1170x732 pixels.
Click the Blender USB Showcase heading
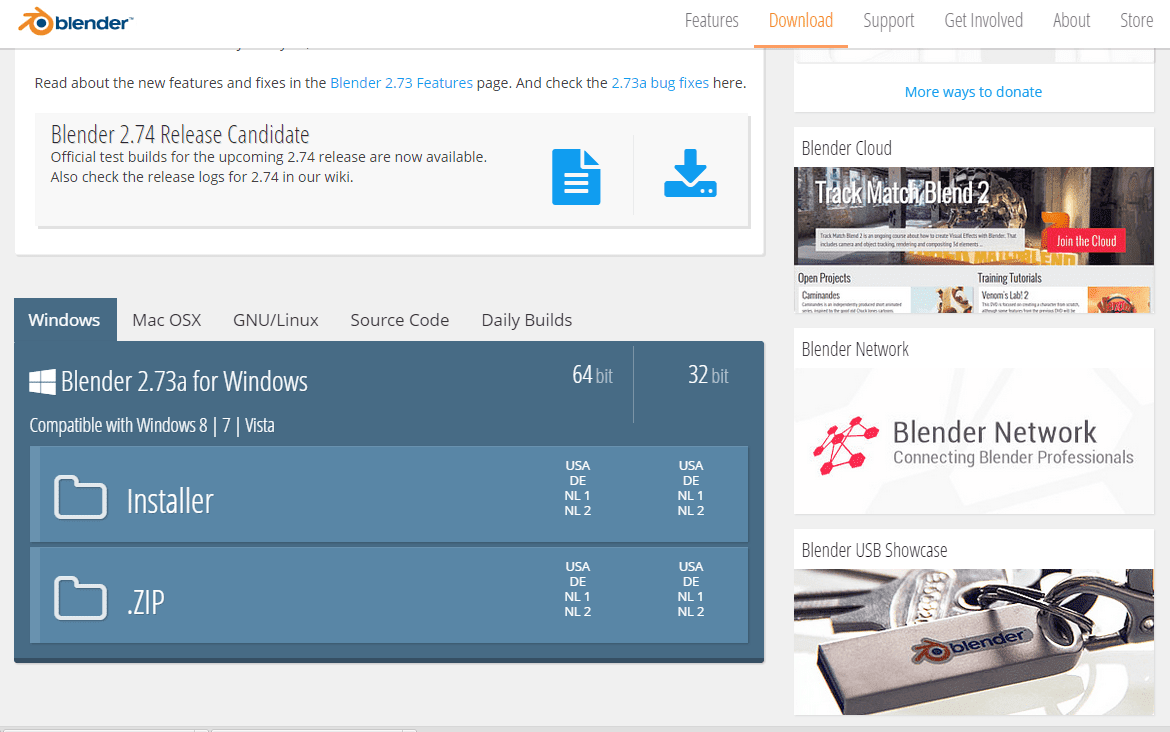click(875, 550)
